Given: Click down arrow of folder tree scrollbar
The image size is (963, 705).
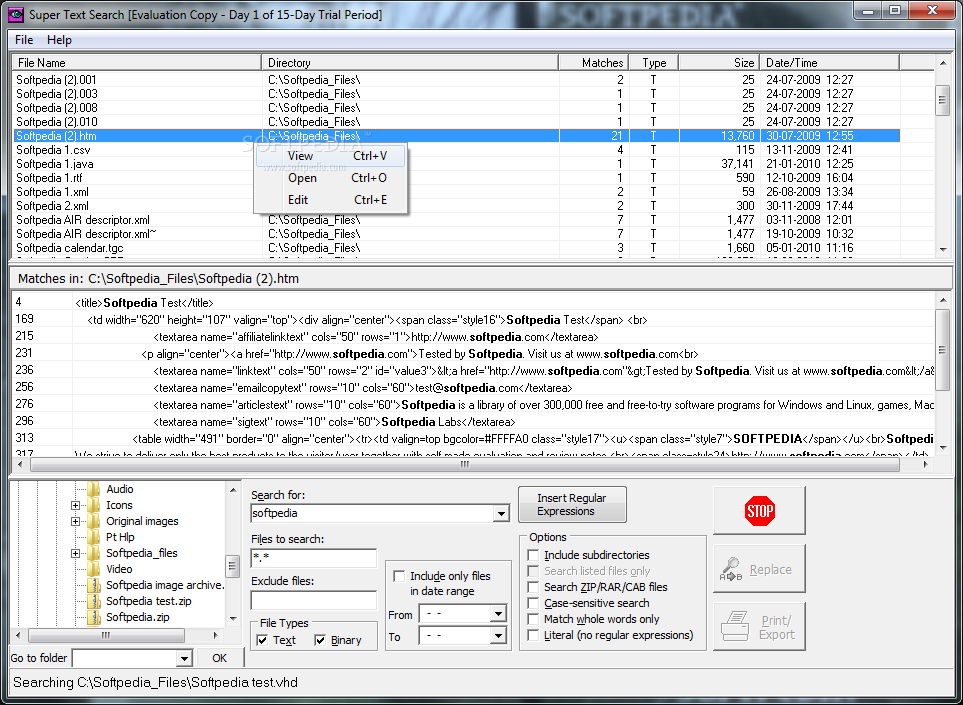Looking at the screenshot, I should pos(233,618).
